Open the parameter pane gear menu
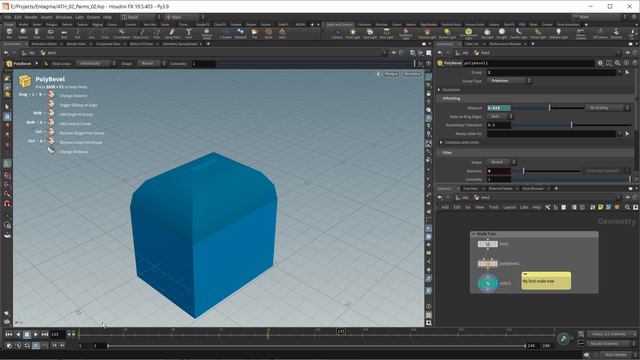Image resolution: width=640 pixels, height=360 pixels. coord(600,63)
